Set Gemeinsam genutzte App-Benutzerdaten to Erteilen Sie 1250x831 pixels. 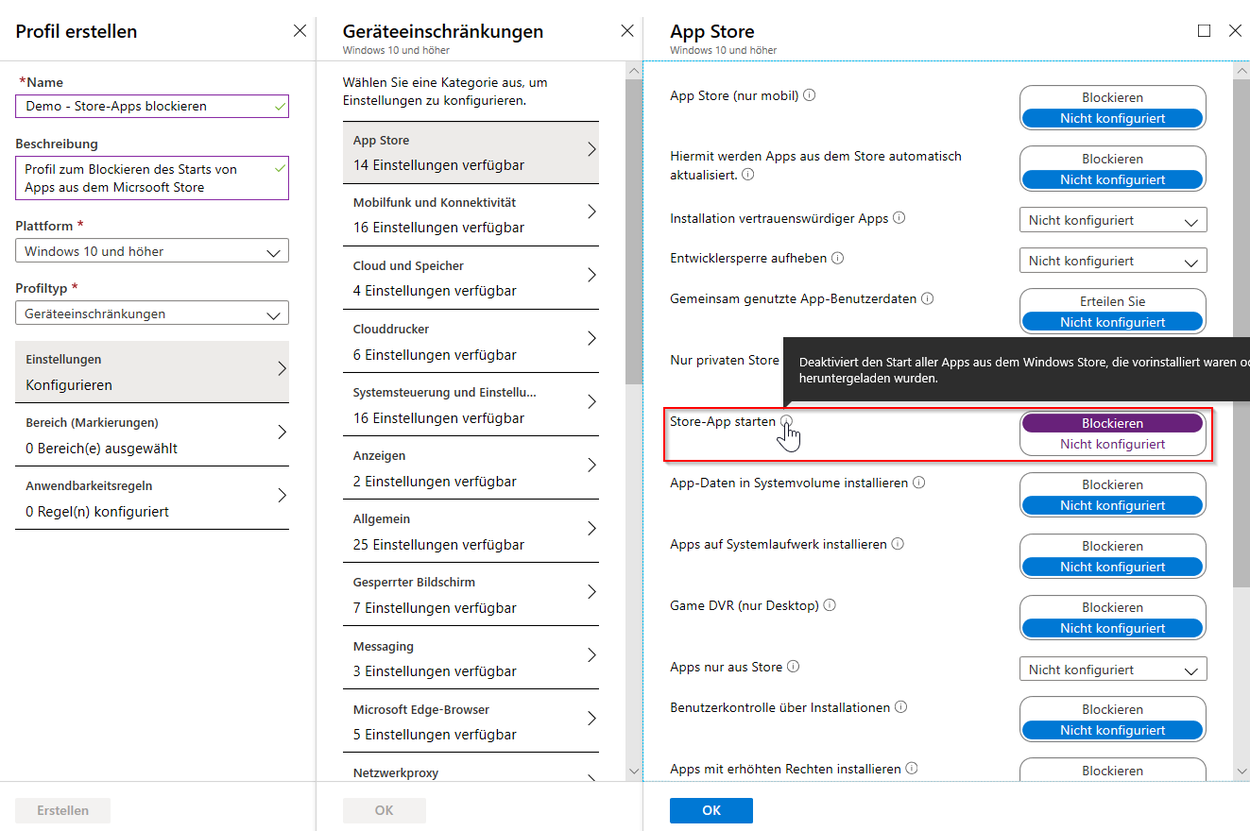1112,301
